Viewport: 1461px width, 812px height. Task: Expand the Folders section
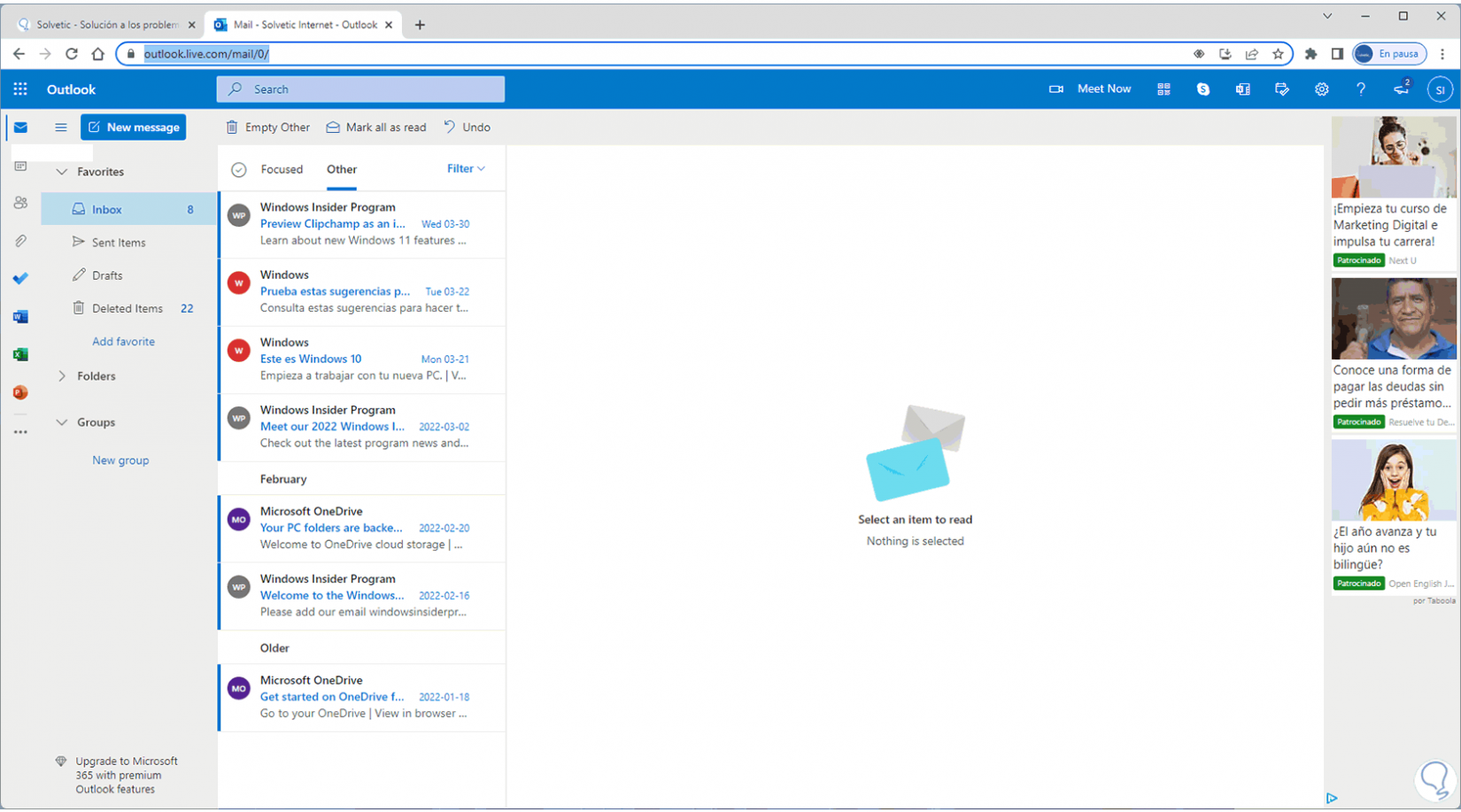click(x=62, y=376)
